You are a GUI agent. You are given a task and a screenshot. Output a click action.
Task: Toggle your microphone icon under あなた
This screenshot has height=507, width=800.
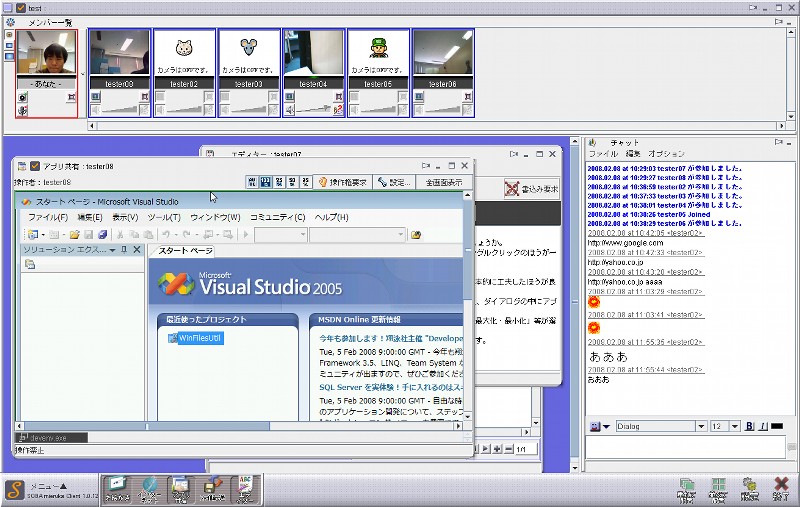tap(23, 110)
